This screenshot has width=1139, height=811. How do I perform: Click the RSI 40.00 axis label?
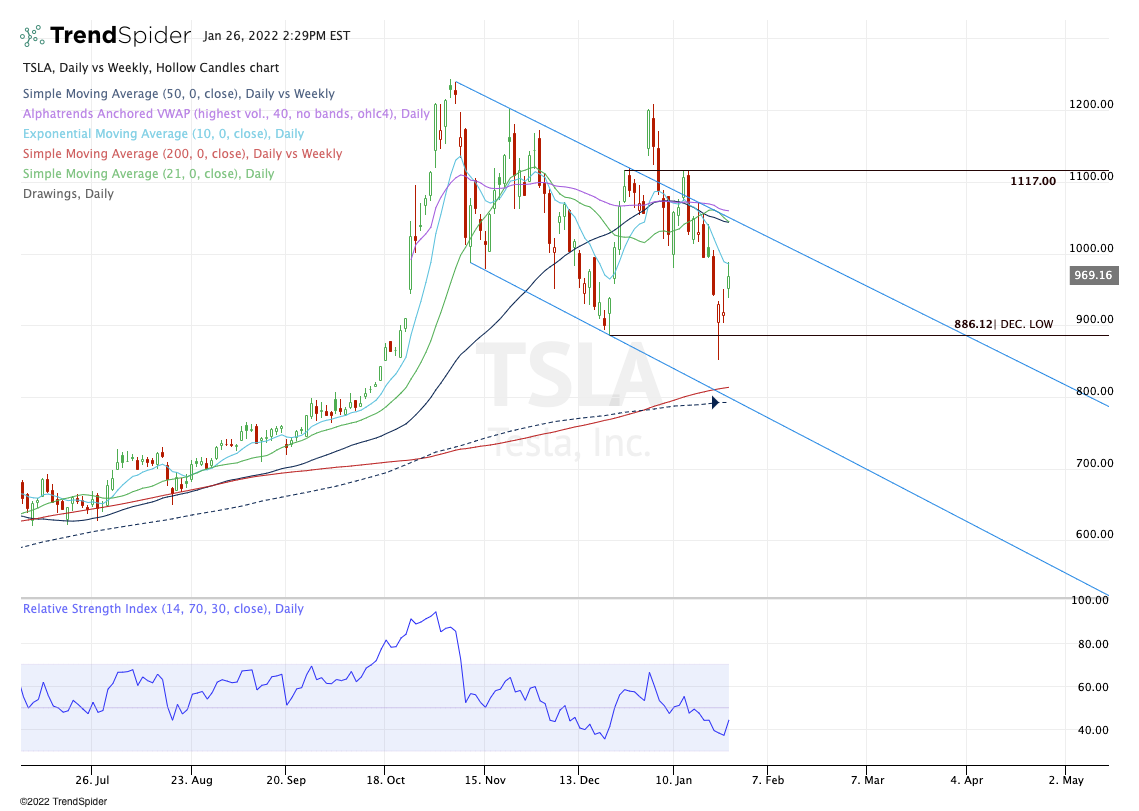click(x=1093, y=730)
